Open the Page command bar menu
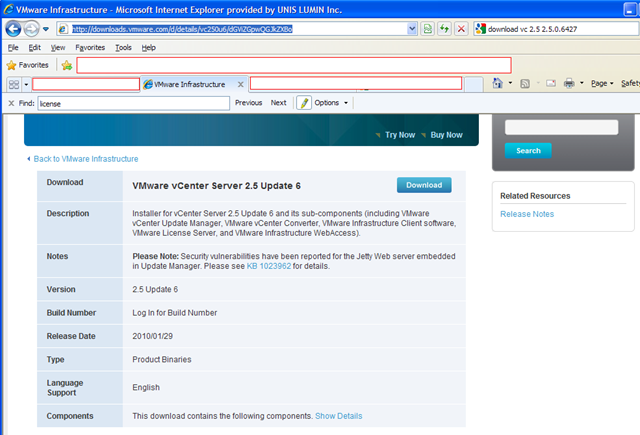This screenshot has height=435, width=640. [x=602, y=83]
